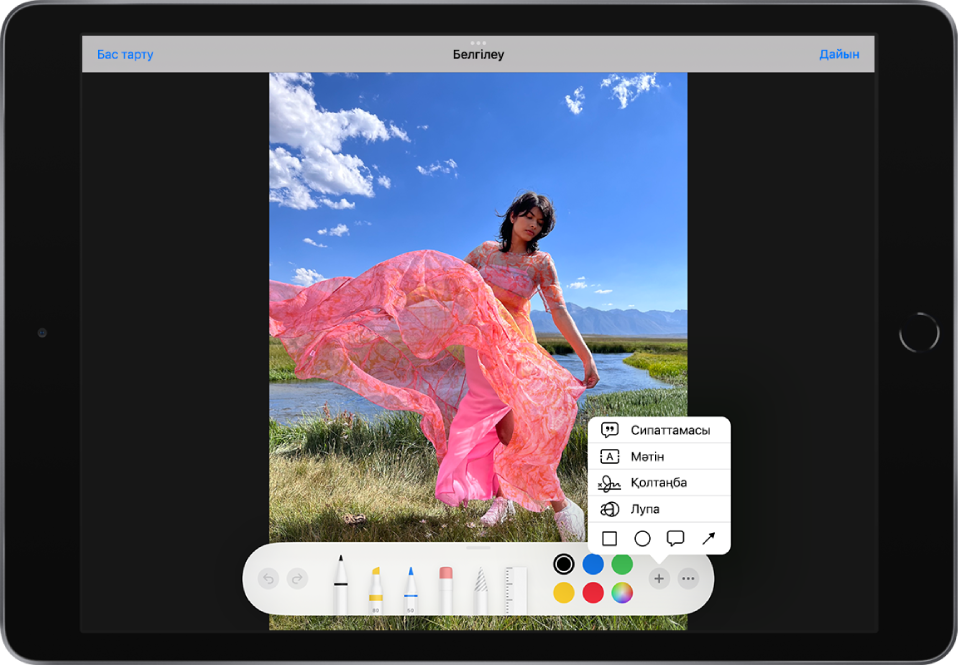Select the blue pencil tool
The image size is (963, 665).
(x=411, y=589)
